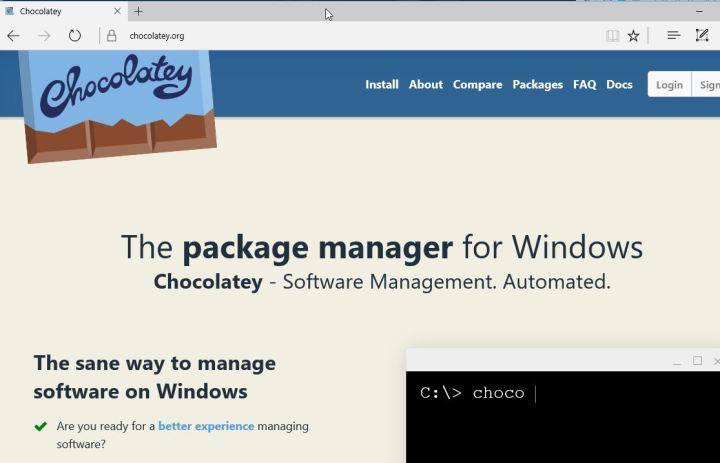Close the Chocolatey browser tab
Viewport: 720px width, 463px height.
tap(117, 11)
